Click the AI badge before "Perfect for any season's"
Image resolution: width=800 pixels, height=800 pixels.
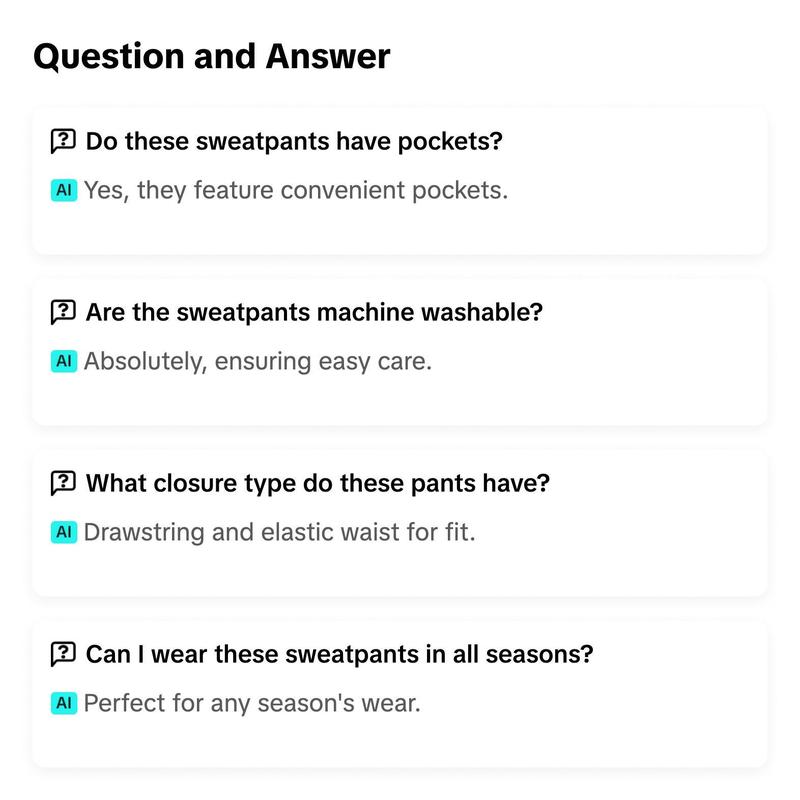coord(64,703)
